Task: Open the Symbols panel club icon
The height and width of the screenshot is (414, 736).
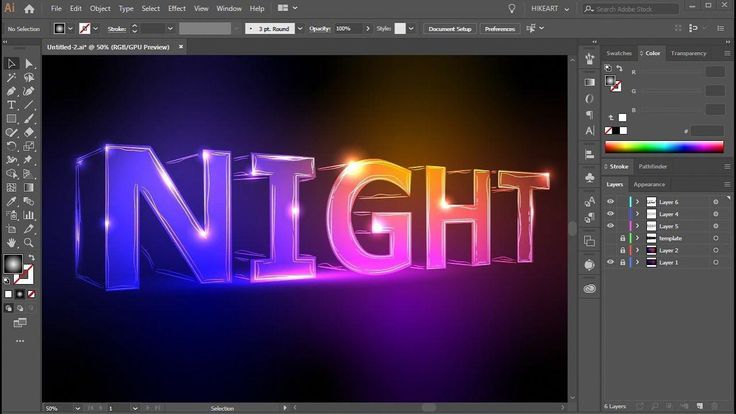Action: point(590,177)
